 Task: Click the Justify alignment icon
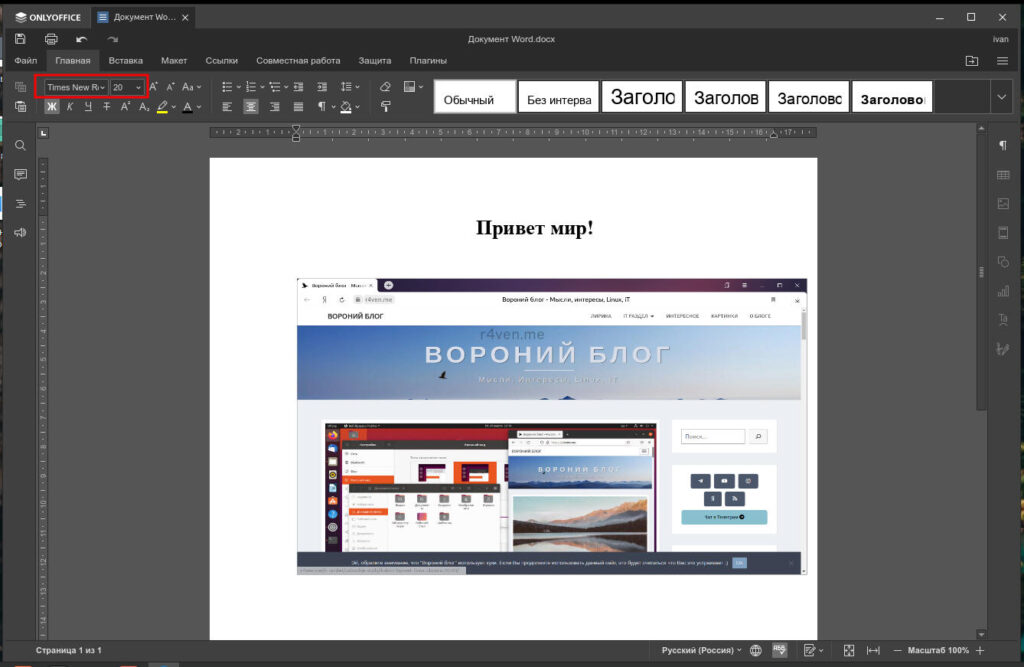point(298,106)
